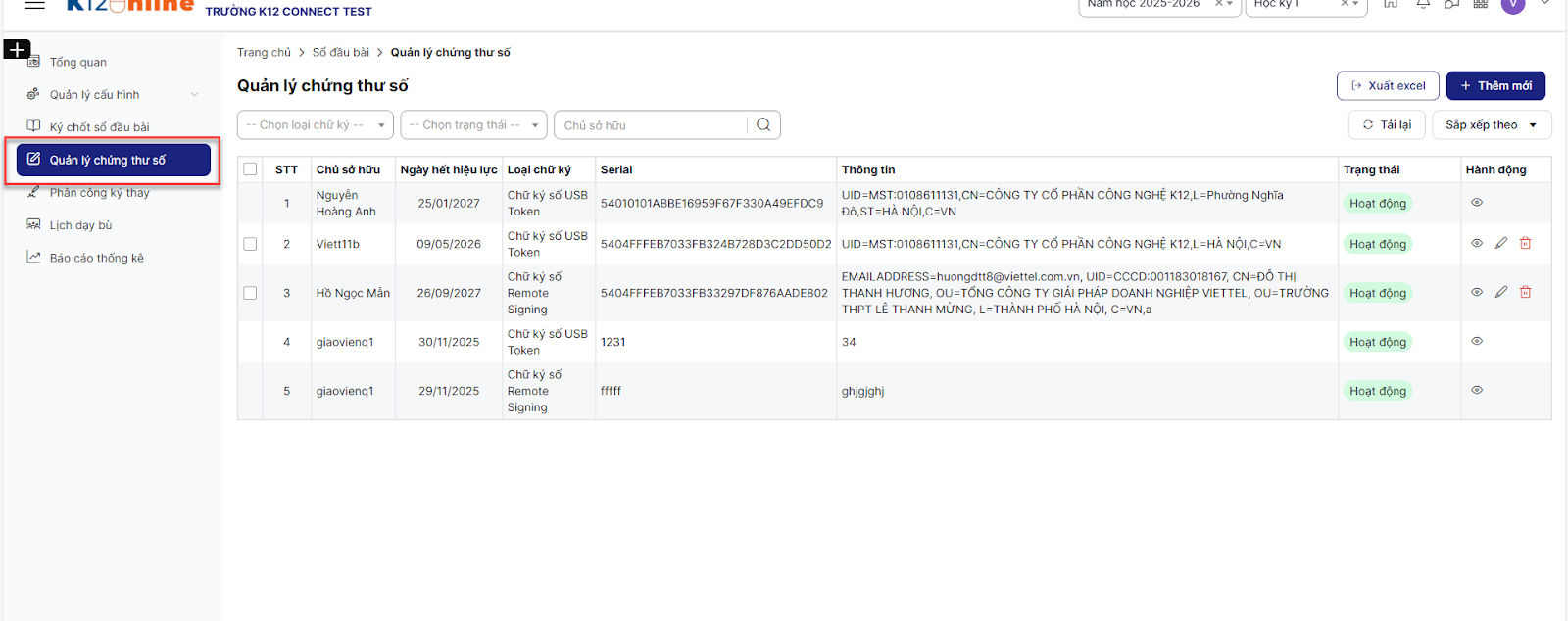This screenshot has width=1568, height=621.
Task: Tick the select-all checkbox in table header
Action: click(250, 169)
